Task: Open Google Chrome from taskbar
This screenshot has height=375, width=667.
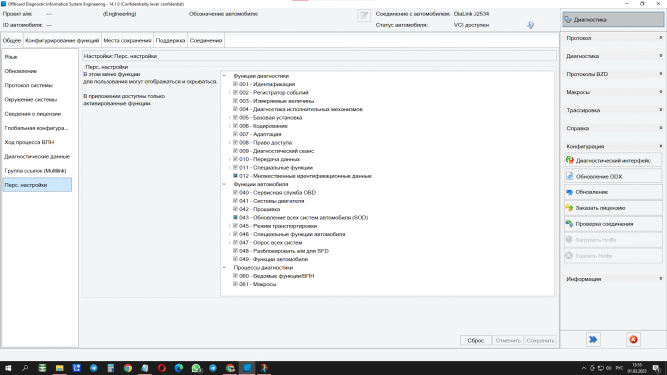Action: point(128,368)
